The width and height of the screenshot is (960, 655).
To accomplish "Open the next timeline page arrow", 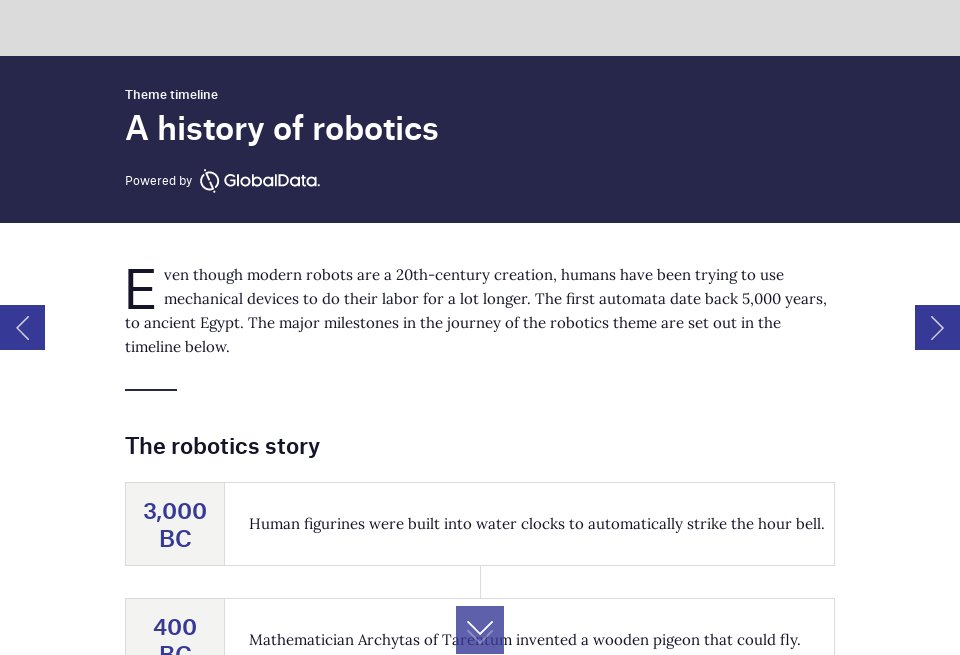I will pos(937,327).
